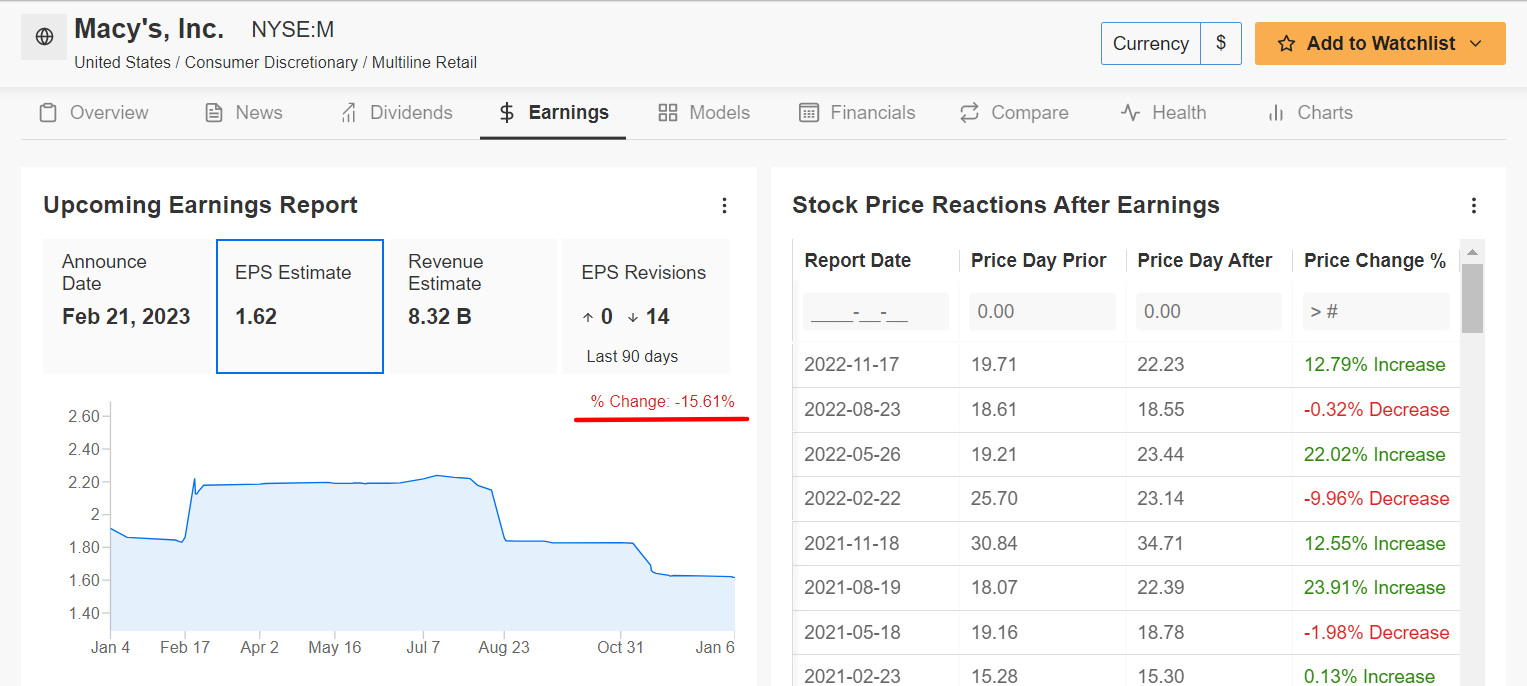Screen dimensions: 1527x686
Task: Click the Aug 23 chart axis label
Action: point(505,648)
